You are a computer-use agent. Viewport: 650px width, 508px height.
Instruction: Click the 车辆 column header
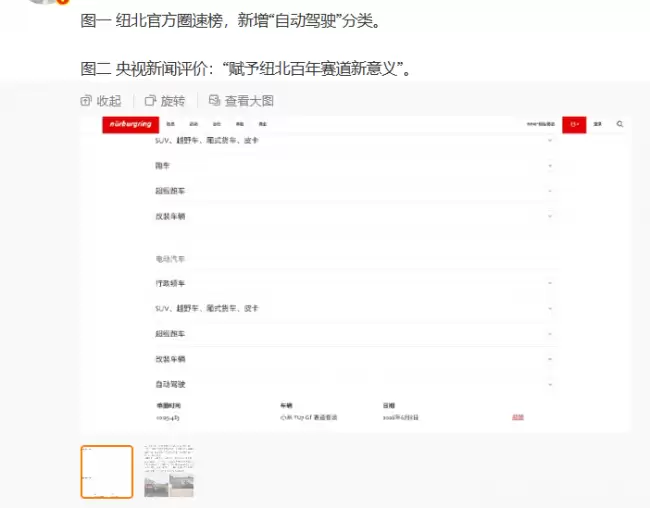point(286,406)
